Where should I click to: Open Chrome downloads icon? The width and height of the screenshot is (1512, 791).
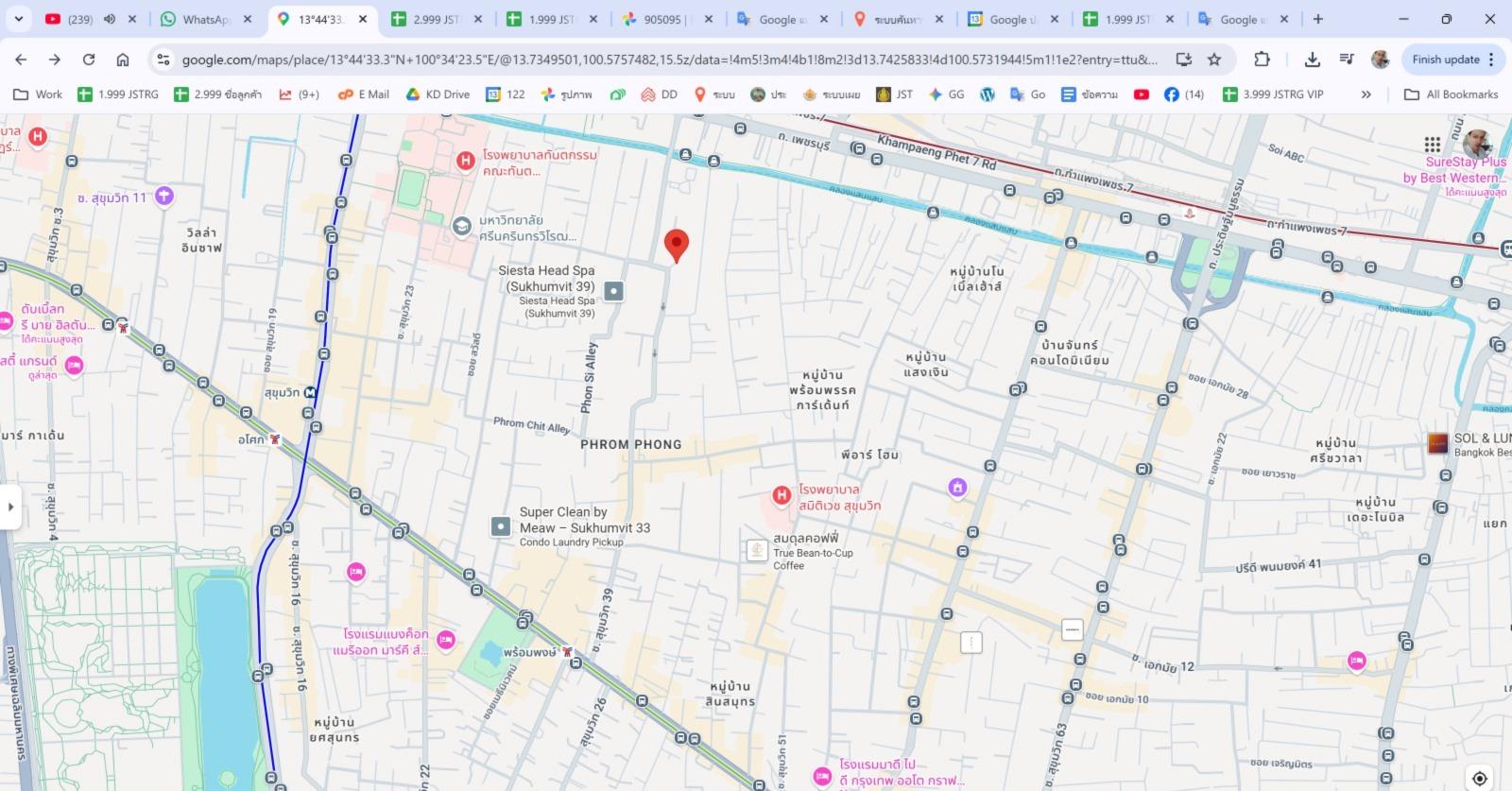1312,60
